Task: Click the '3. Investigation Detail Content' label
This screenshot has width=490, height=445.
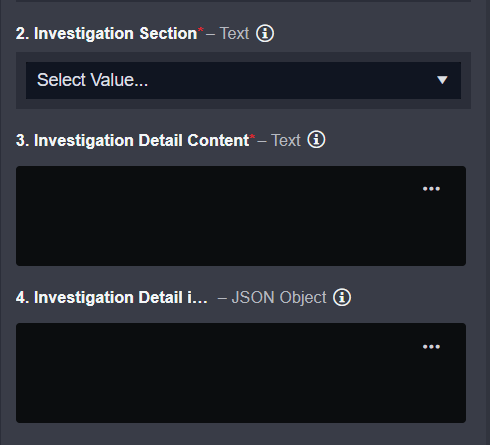Action: click(x=132, y=140)
